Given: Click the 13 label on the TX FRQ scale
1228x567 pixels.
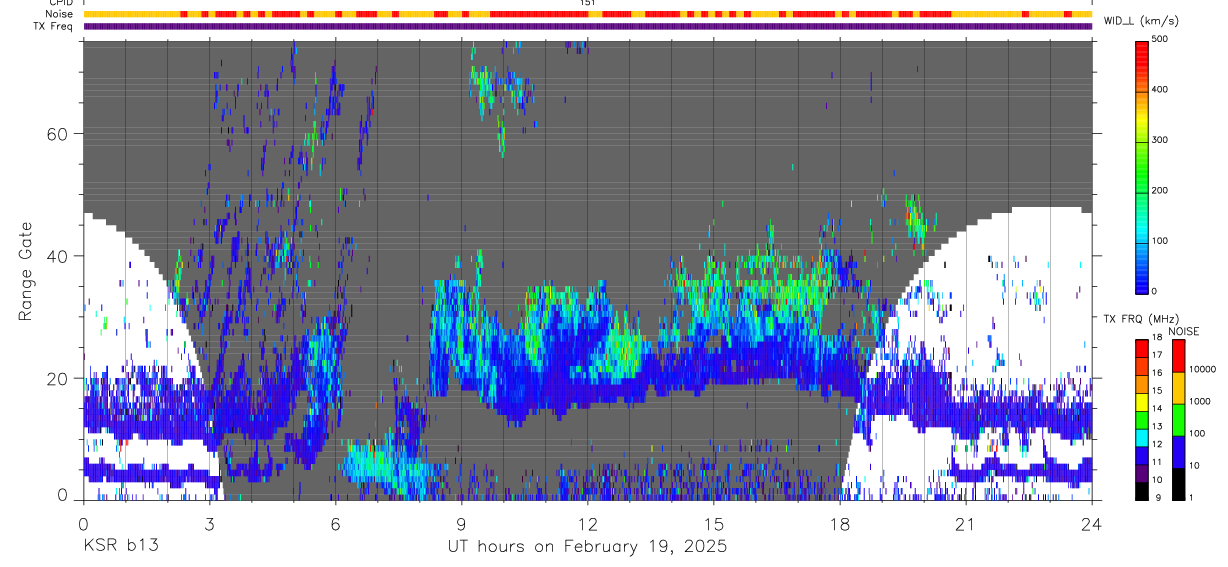Looking at the screenshot, I should point(1157,426).
